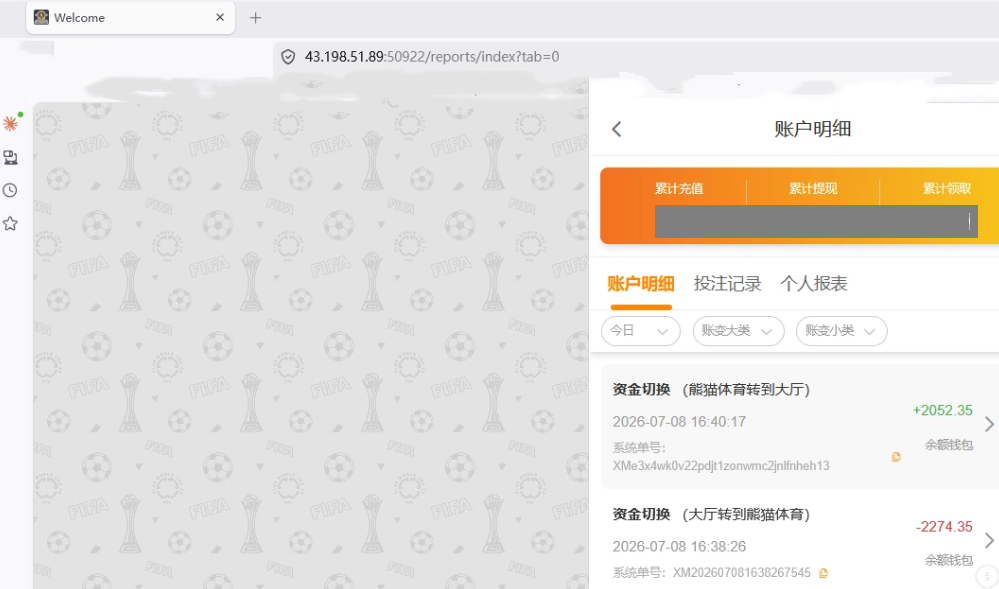Click the orange burst icon in the sidebar
Viewport: 999px width, 589px height.
pyautogui.click(x=11, y=122)
